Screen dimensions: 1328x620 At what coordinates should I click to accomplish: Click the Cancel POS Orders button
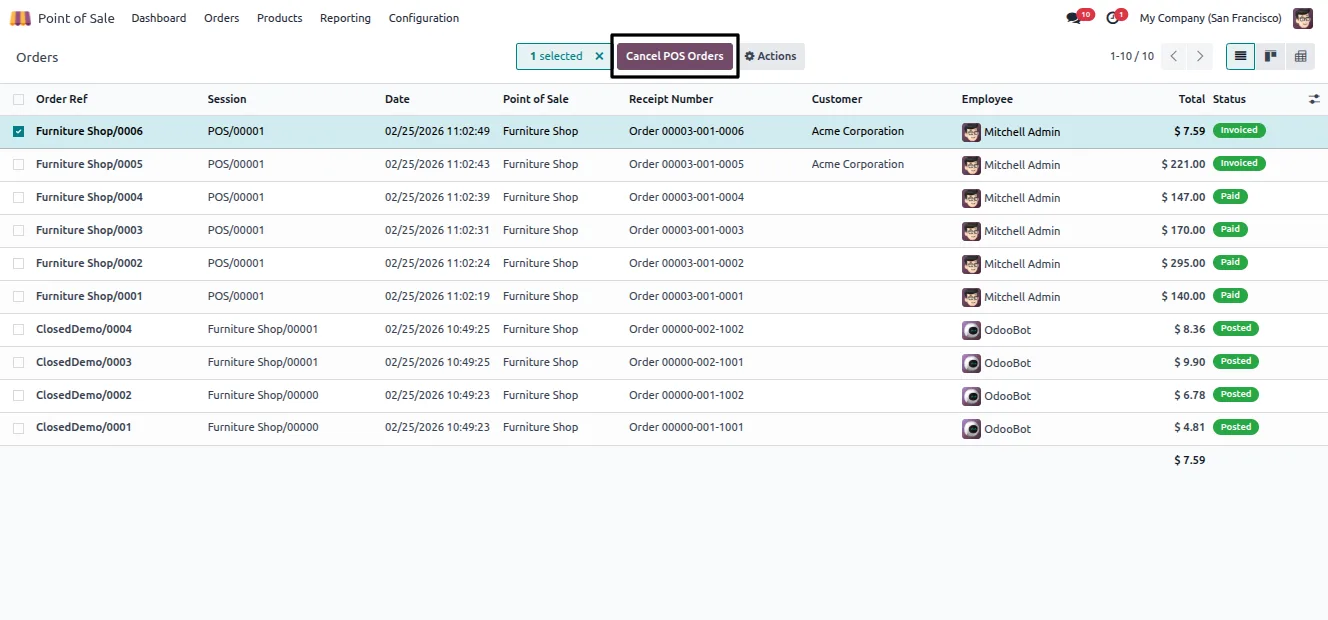tap(675, 56)
